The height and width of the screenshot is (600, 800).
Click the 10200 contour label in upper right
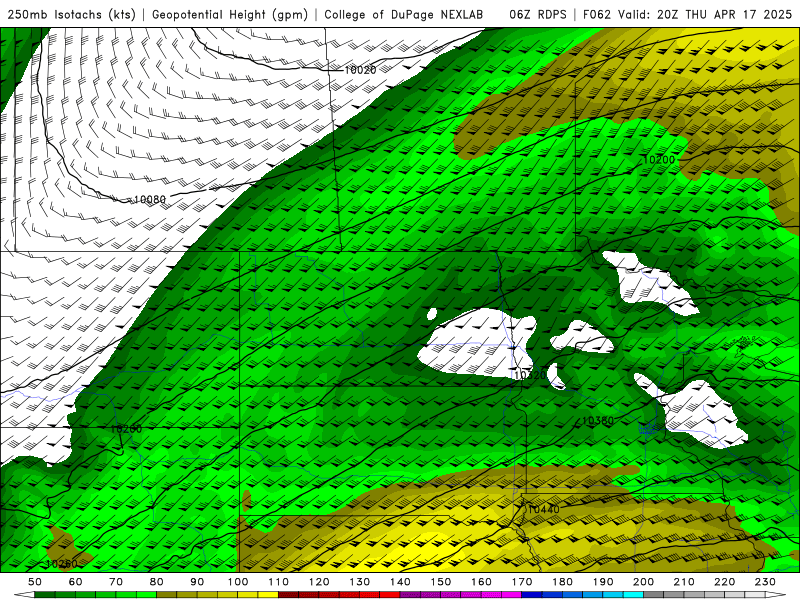click(x=659, y=160)
